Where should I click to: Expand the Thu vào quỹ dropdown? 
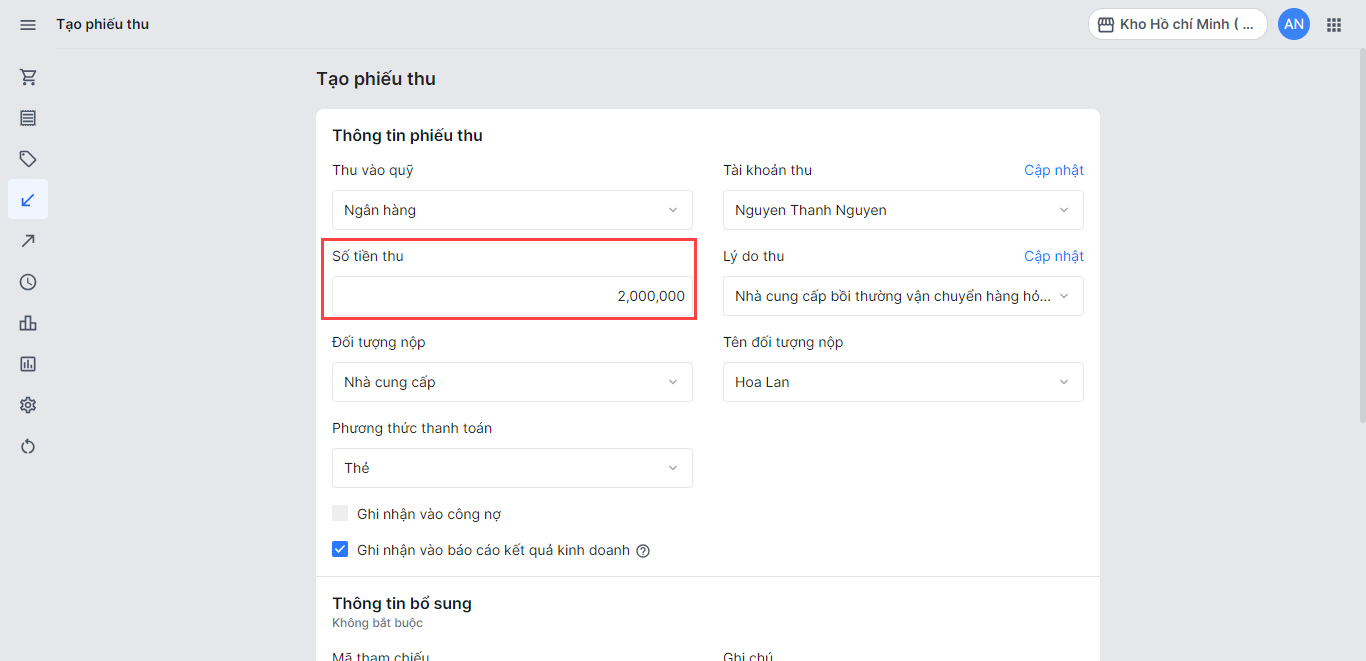click(512, 210)
